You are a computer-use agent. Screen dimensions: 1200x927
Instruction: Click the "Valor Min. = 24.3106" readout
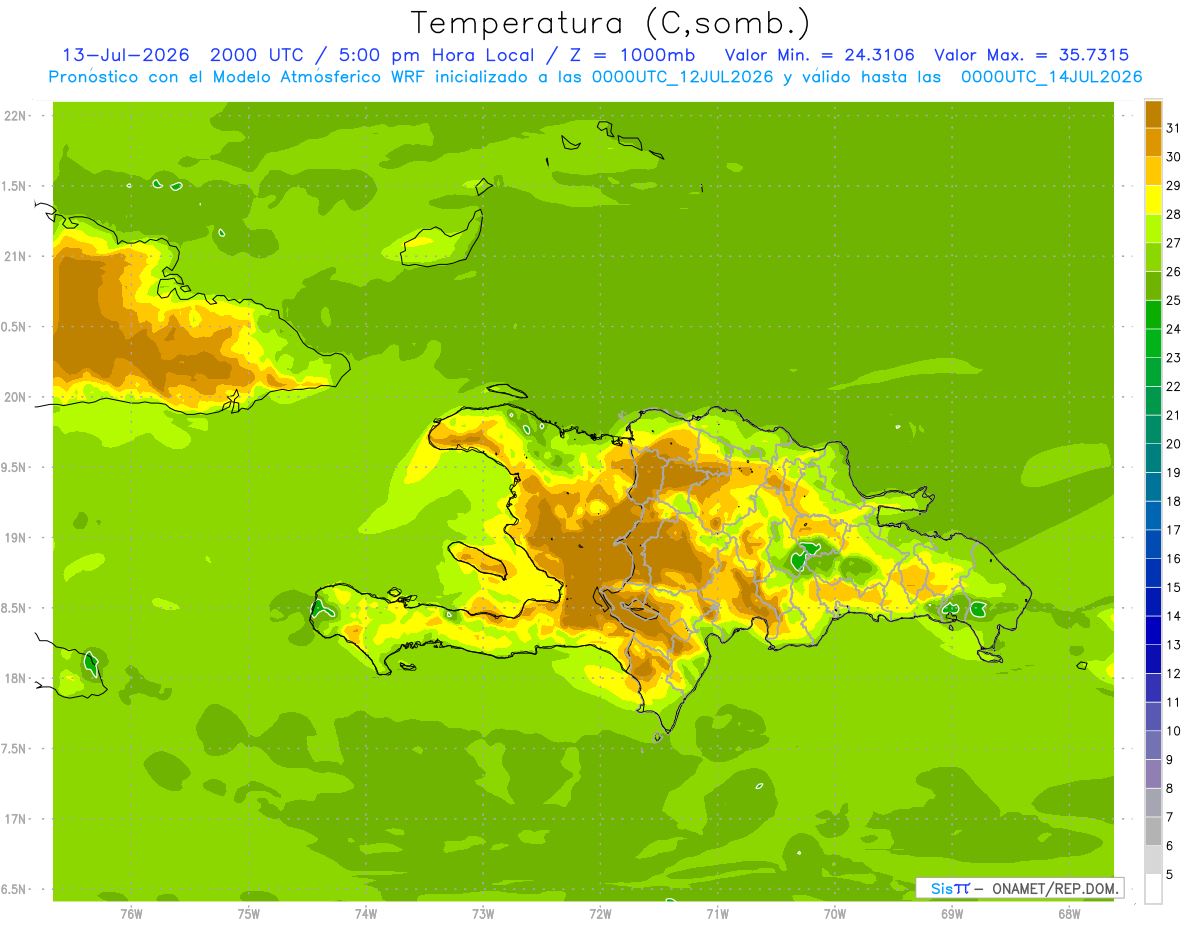(x=819, y=55)
